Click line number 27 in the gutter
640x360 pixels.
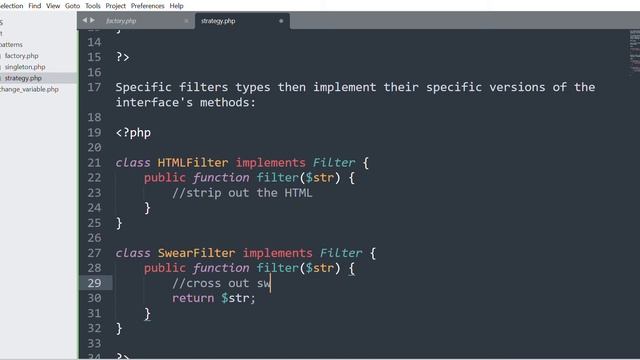pos(94,253)
